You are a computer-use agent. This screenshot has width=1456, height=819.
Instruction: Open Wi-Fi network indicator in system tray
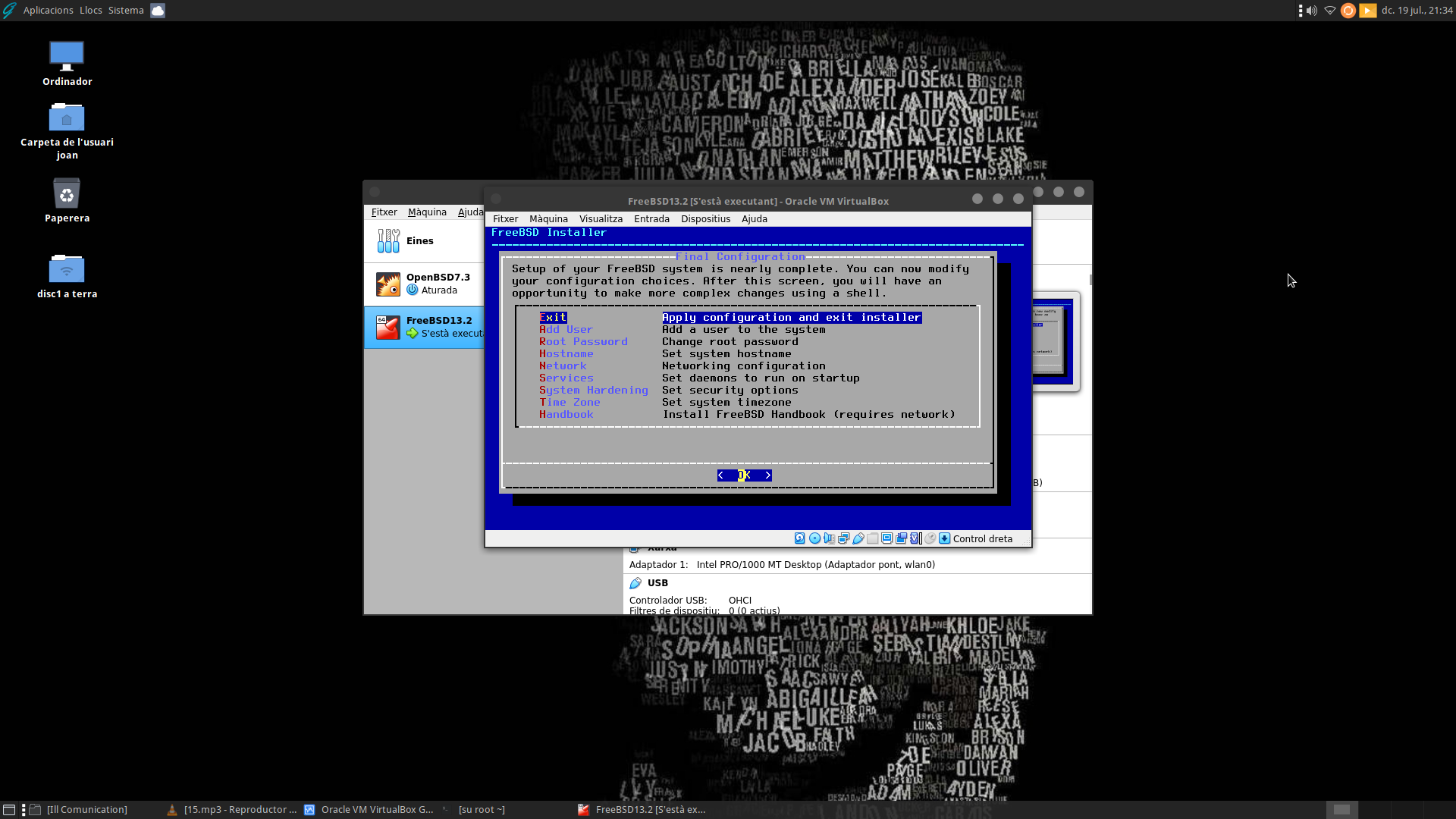[x=1329, y=11]
